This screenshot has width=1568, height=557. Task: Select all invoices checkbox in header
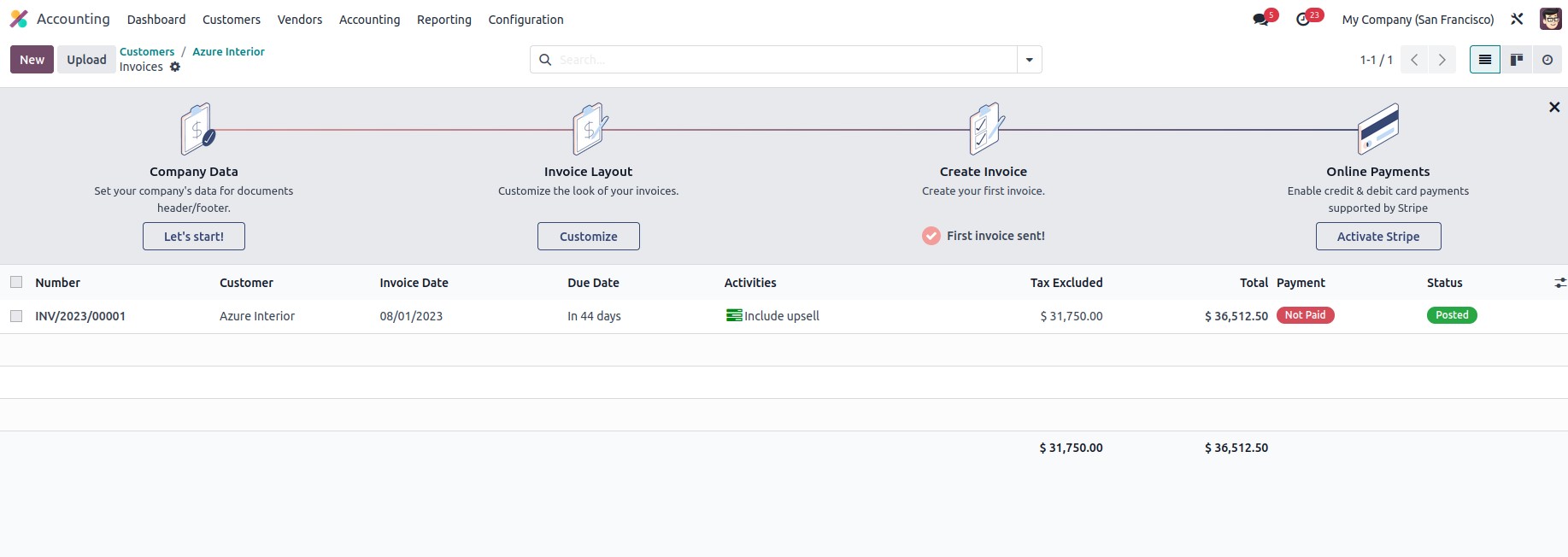[16, 282]
